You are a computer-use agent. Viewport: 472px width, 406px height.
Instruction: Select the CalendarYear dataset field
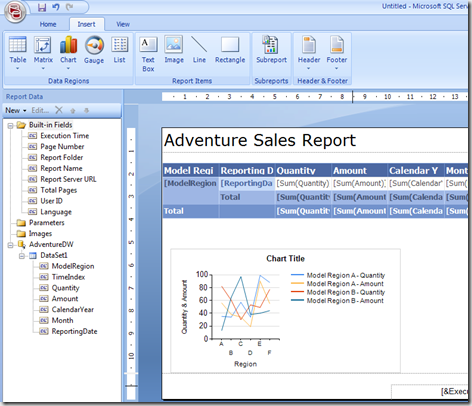click(73, 309)
